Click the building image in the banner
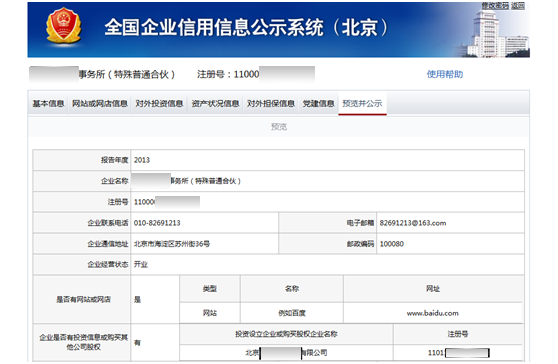The image size is (558, 364). pyautogui.click(x=498, y=34)
